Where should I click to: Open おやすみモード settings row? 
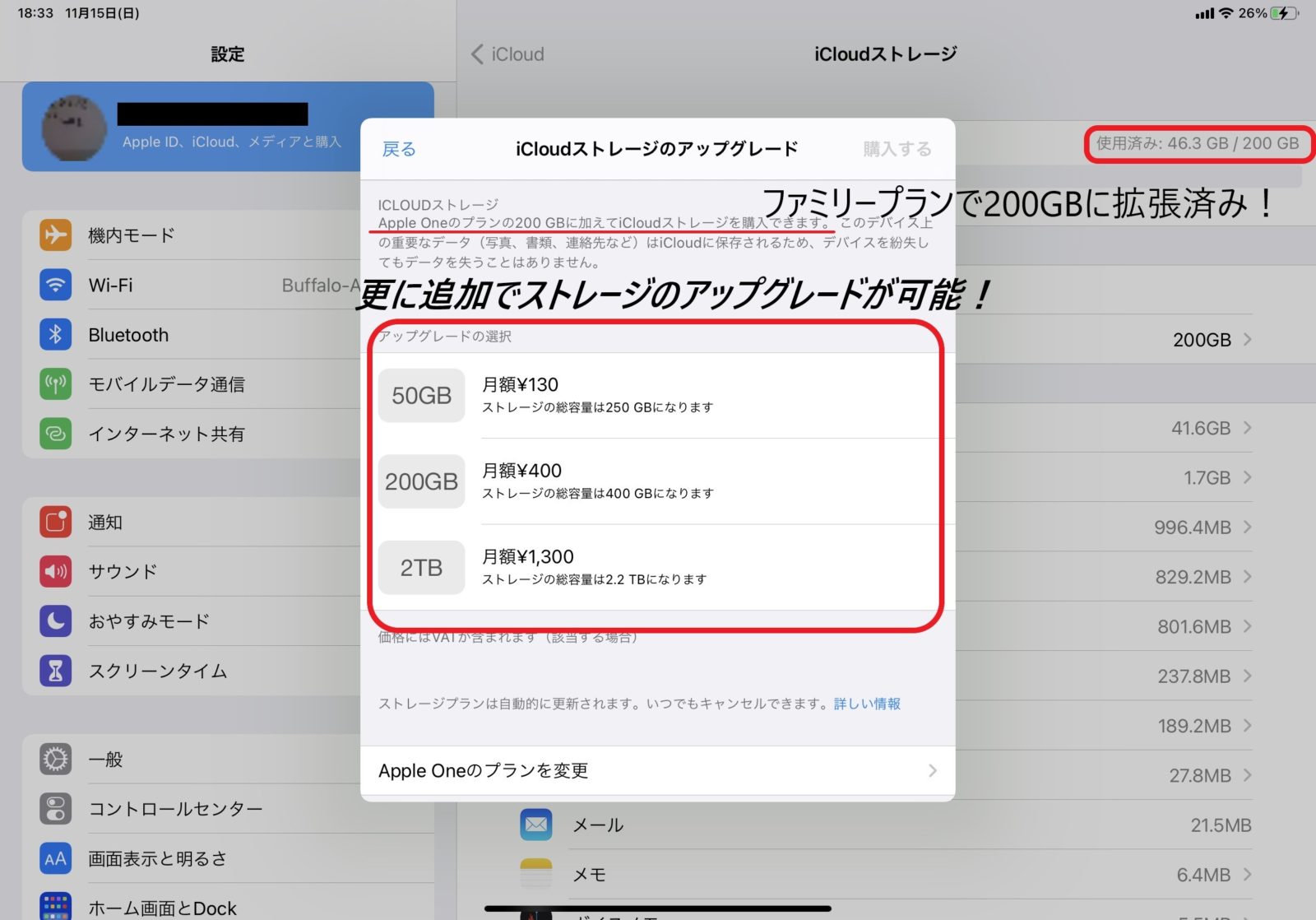coord(228,620)
